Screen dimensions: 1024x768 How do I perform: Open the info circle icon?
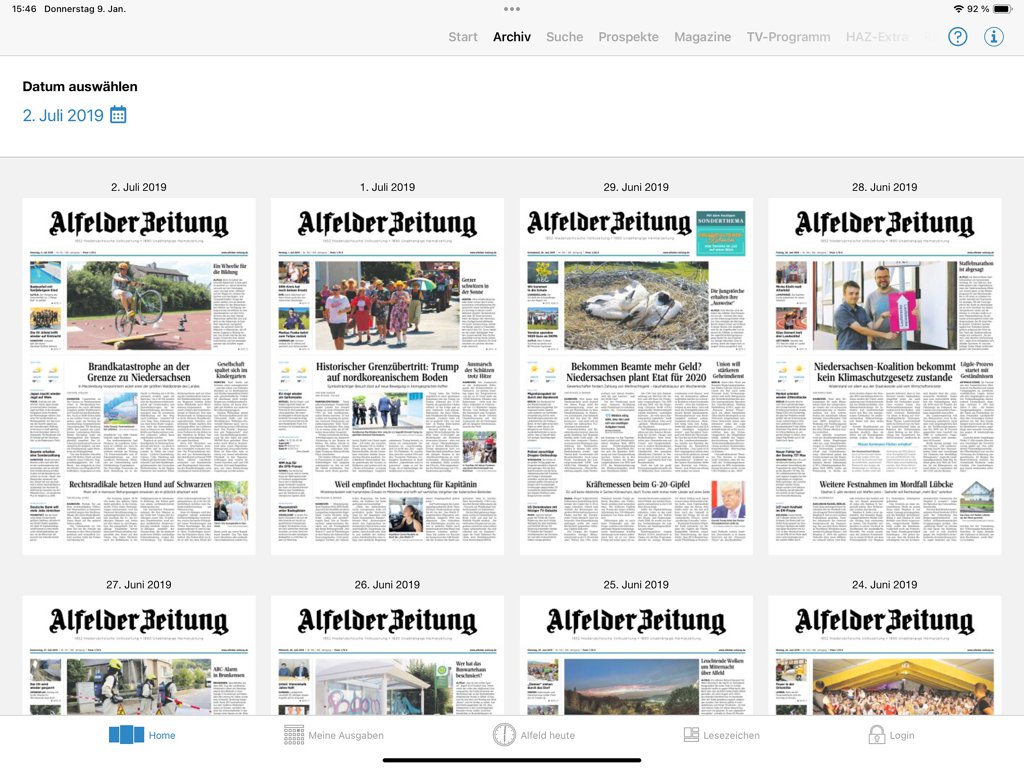993,37
